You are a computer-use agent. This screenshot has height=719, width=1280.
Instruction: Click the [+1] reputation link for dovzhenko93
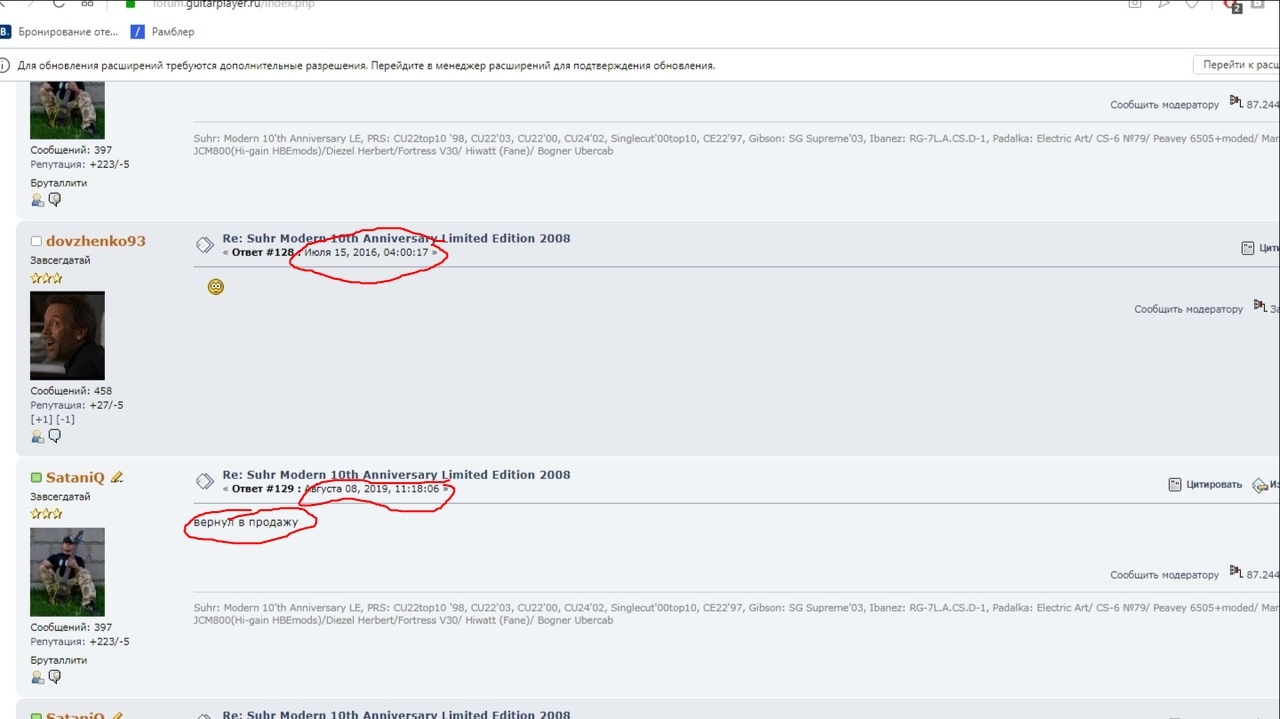pos(41,420)
